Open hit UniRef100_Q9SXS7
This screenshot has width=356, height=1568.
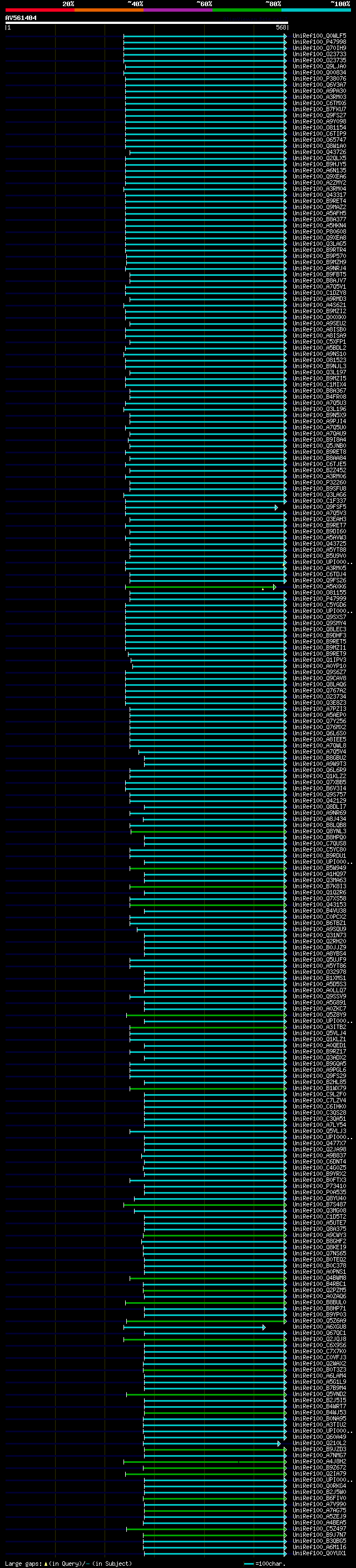click(319, 617)
